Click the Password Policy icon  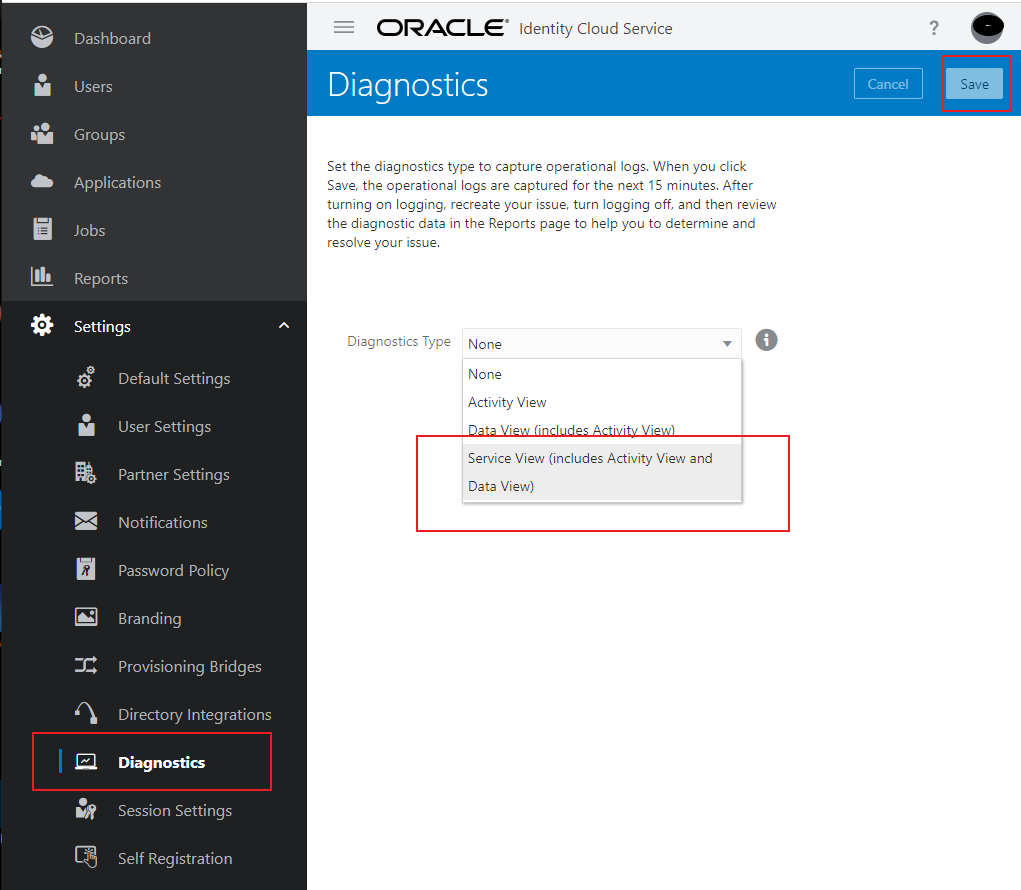tap(86, 569)
